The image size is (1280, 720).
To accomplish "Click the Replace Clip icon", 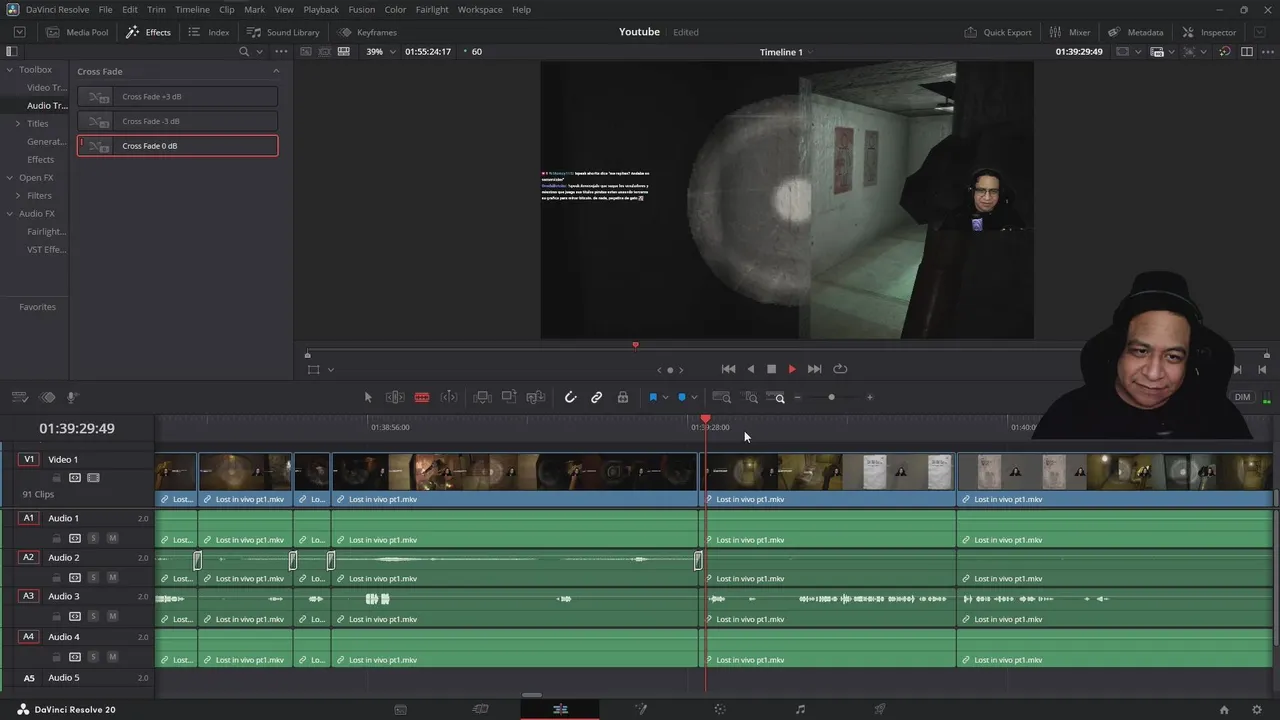I will pos(536,397).
